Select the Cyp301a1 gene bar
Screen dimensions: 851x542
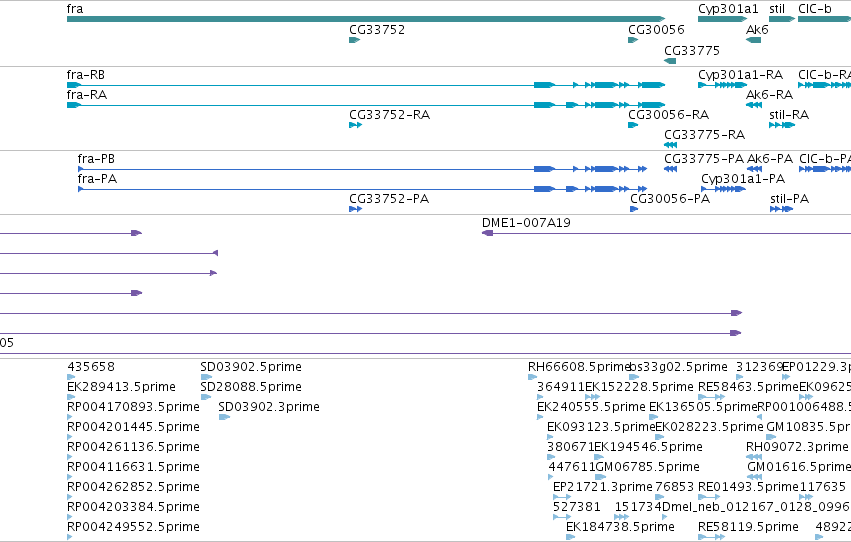tap(722, 19)
